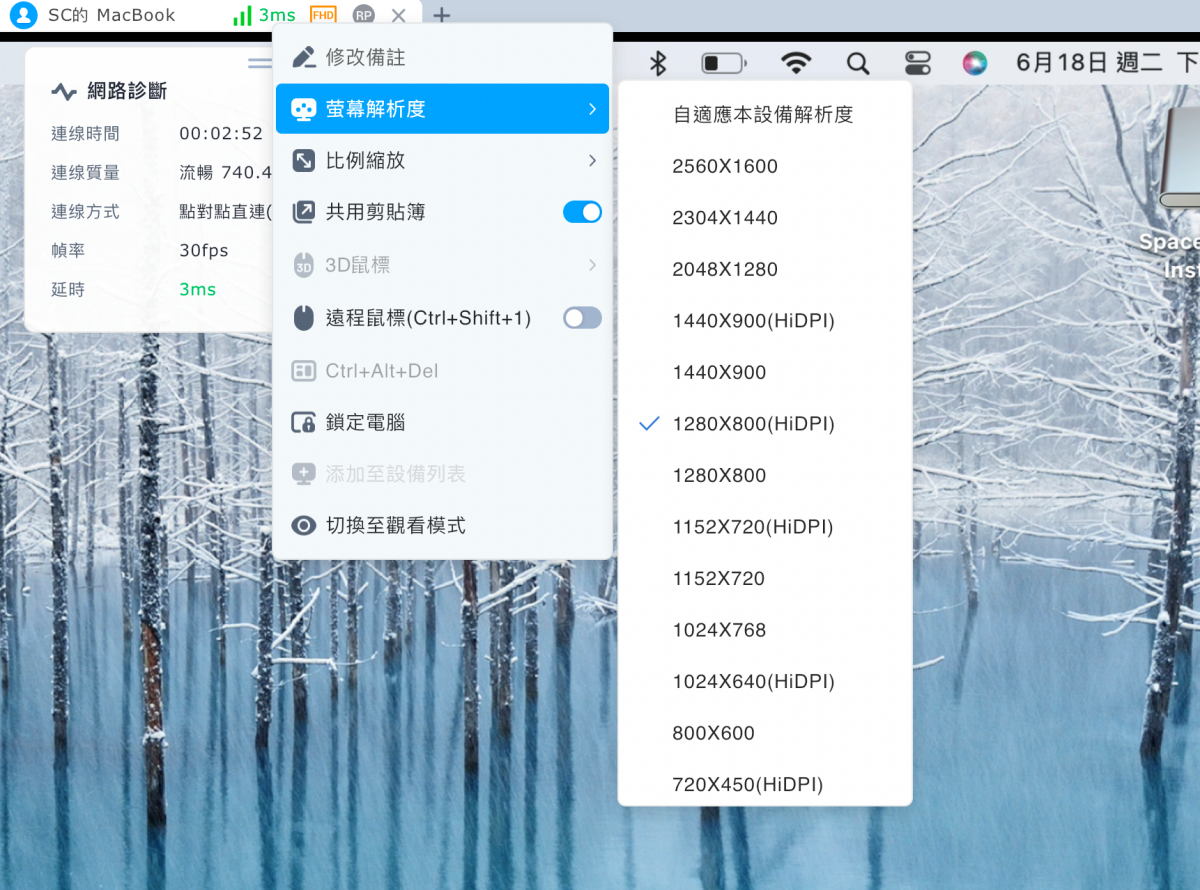Click the 6月18日 date in the menu bar
The image size is (1200, 890).
1062,63
